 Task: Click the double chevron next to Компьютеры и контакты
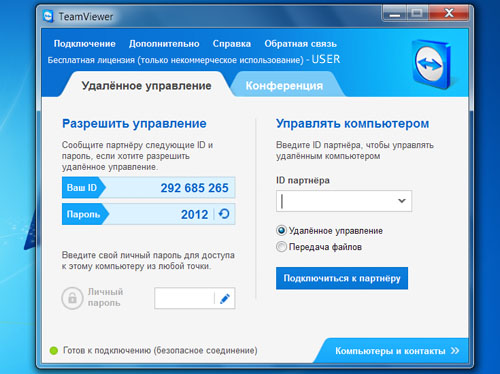coord(455,351)
